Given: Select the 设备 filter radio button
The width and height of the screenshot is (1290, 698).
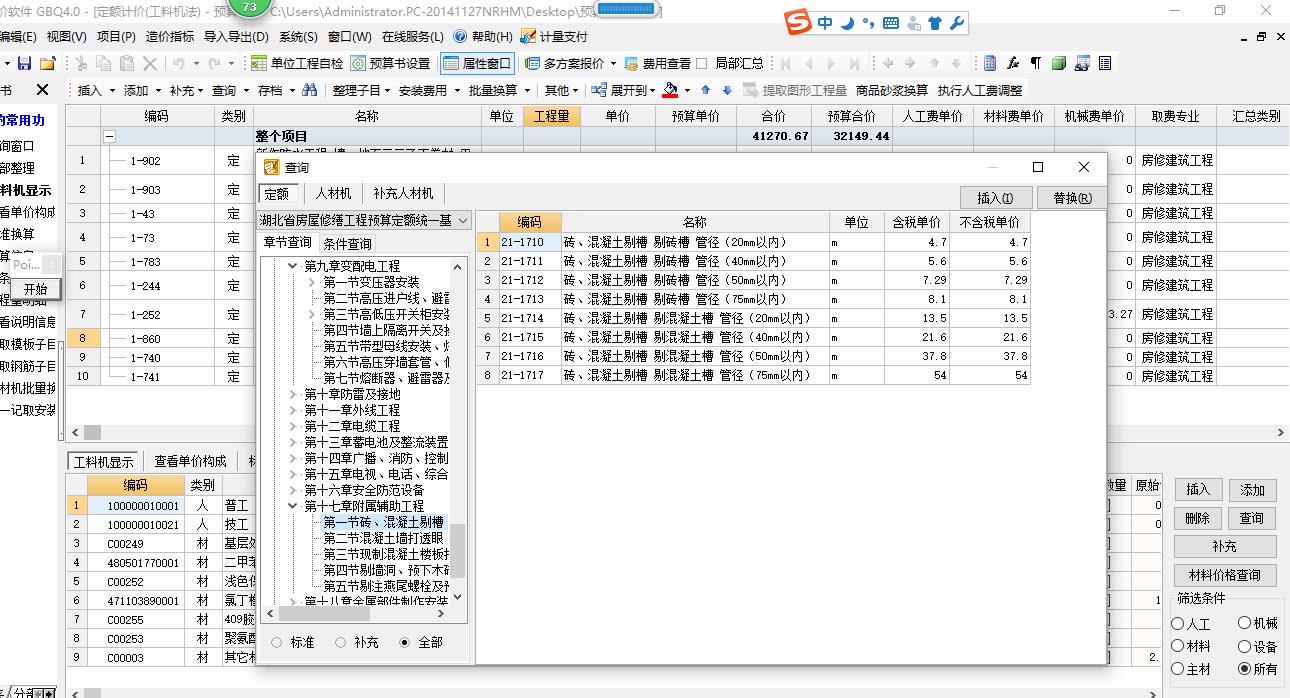Looking at the screenshot, I should click(x=1244, y=646).
